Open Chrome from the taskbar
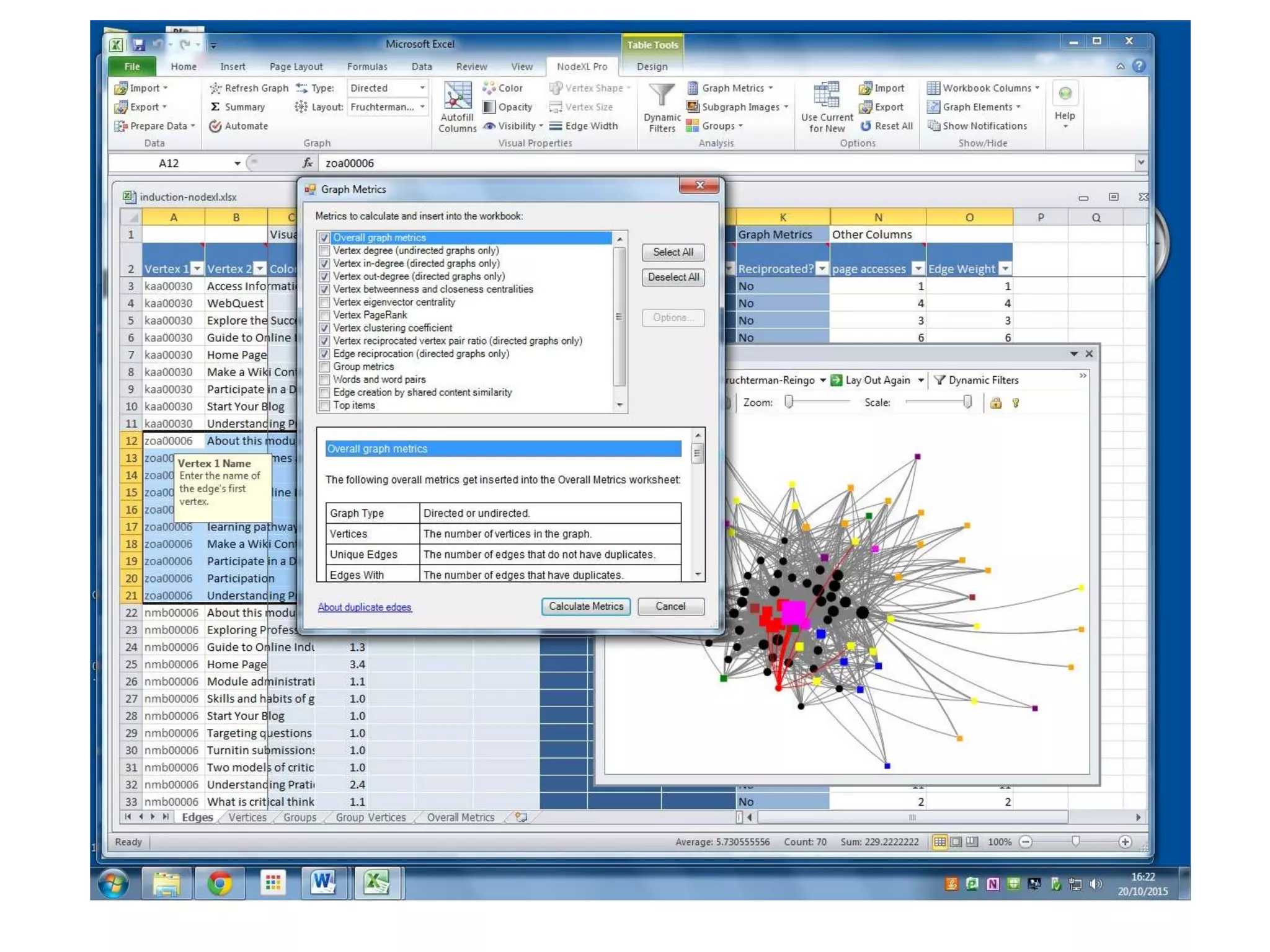Viewport: 1270px width, 952px height. (220, 883)
